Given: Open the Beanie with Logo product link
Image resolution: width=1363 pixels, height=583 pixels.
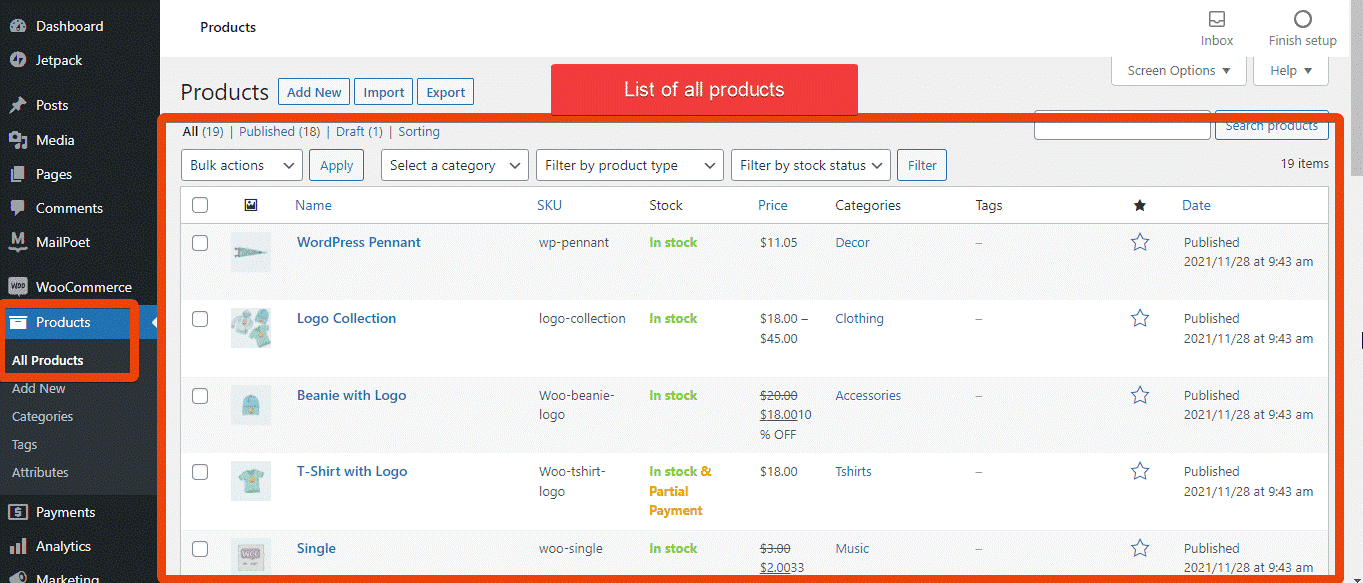Looking at the screenshot, I should (352, 395).
